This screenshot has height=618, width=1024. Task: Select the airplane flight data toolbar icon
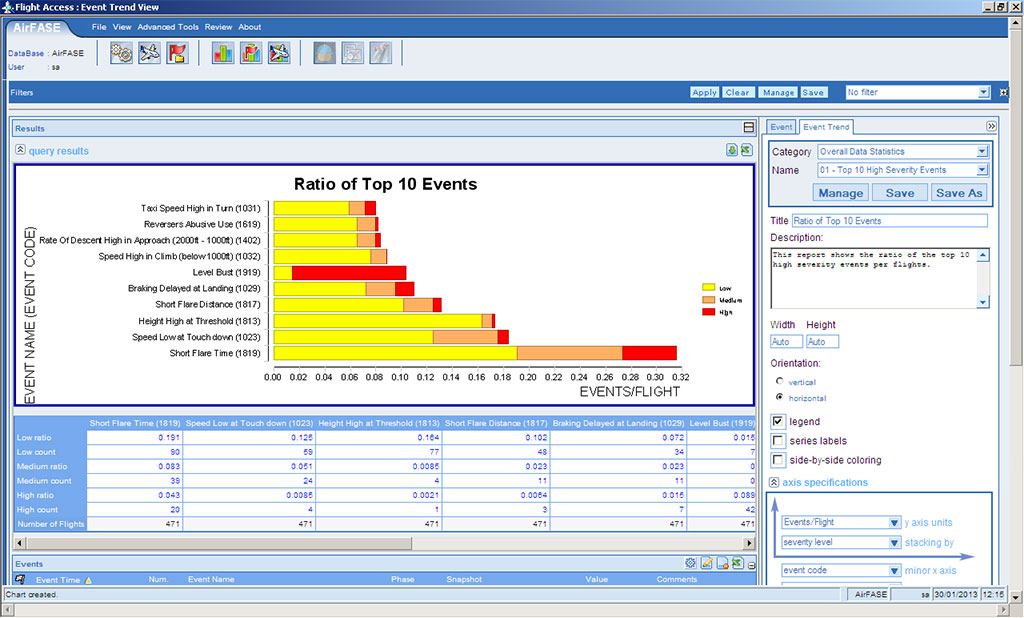click(x=150, y=55)
